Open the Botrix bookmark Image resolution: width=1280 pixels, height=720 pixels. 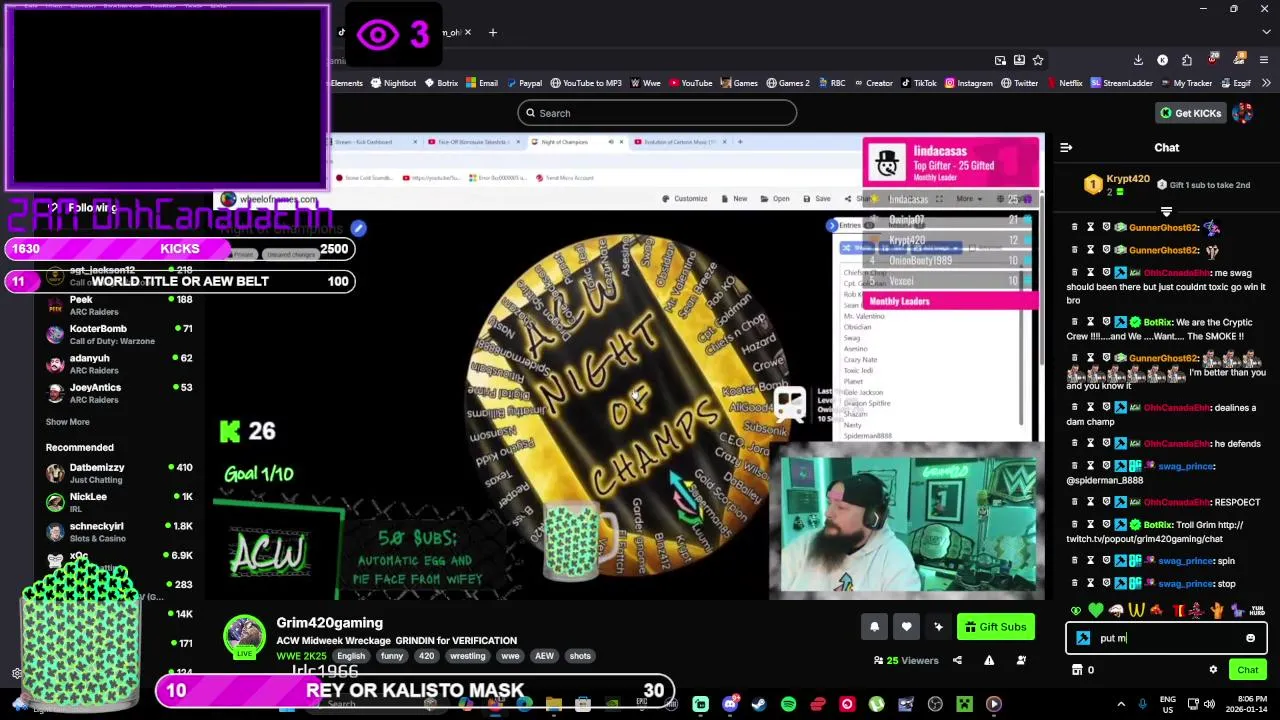[x=441, y=83]
